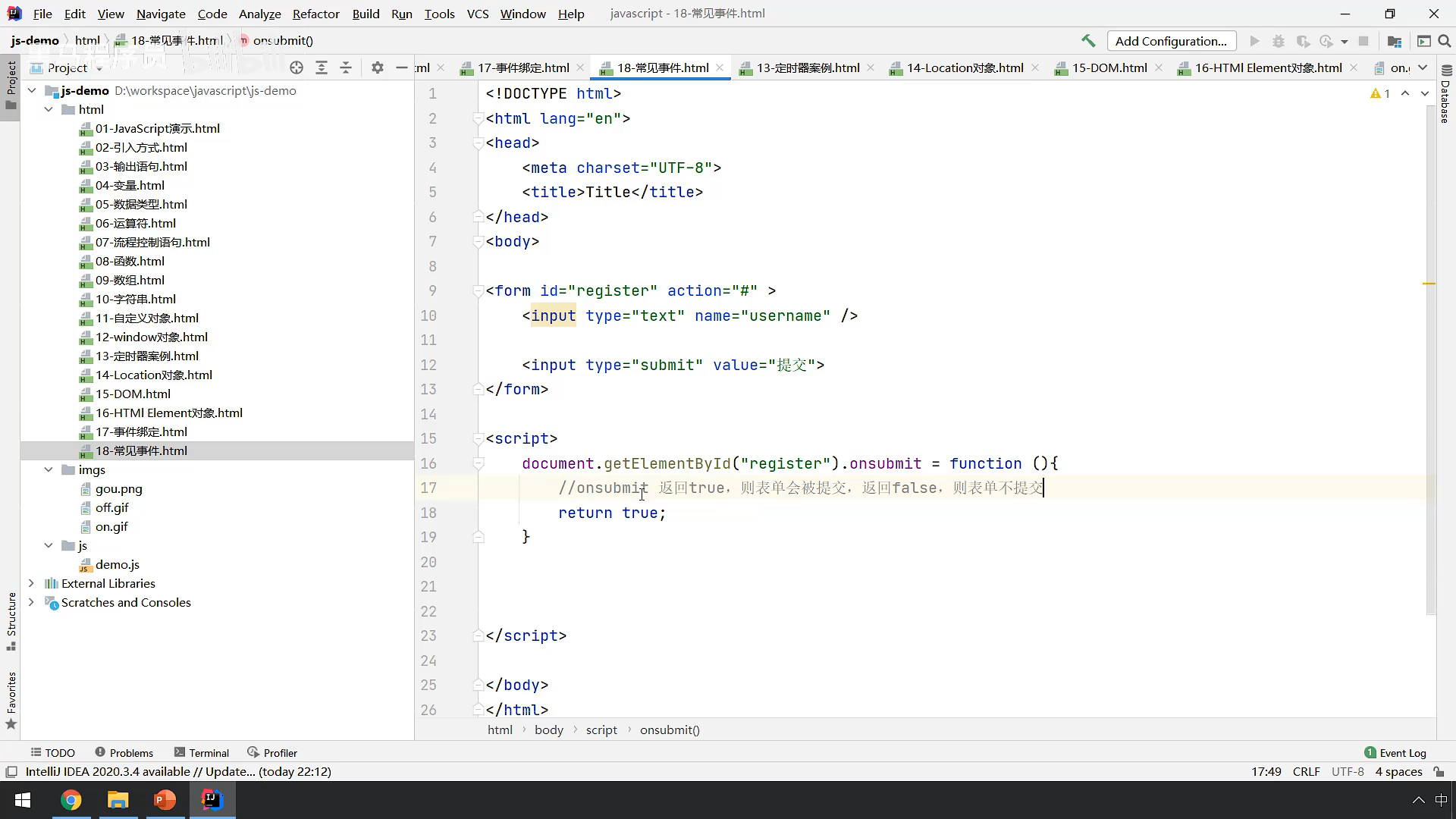Viewport: 1456px width, 819px height.
Task: Switch to 15-DOM.html tab
Action: (1109, 68)
